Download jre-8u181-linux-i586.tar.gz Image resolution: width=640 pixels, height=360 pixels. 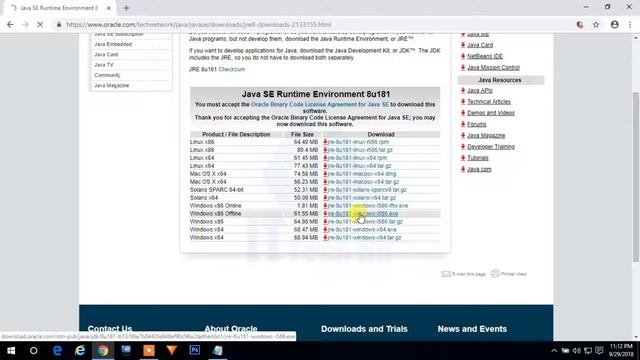pos(360,150)
